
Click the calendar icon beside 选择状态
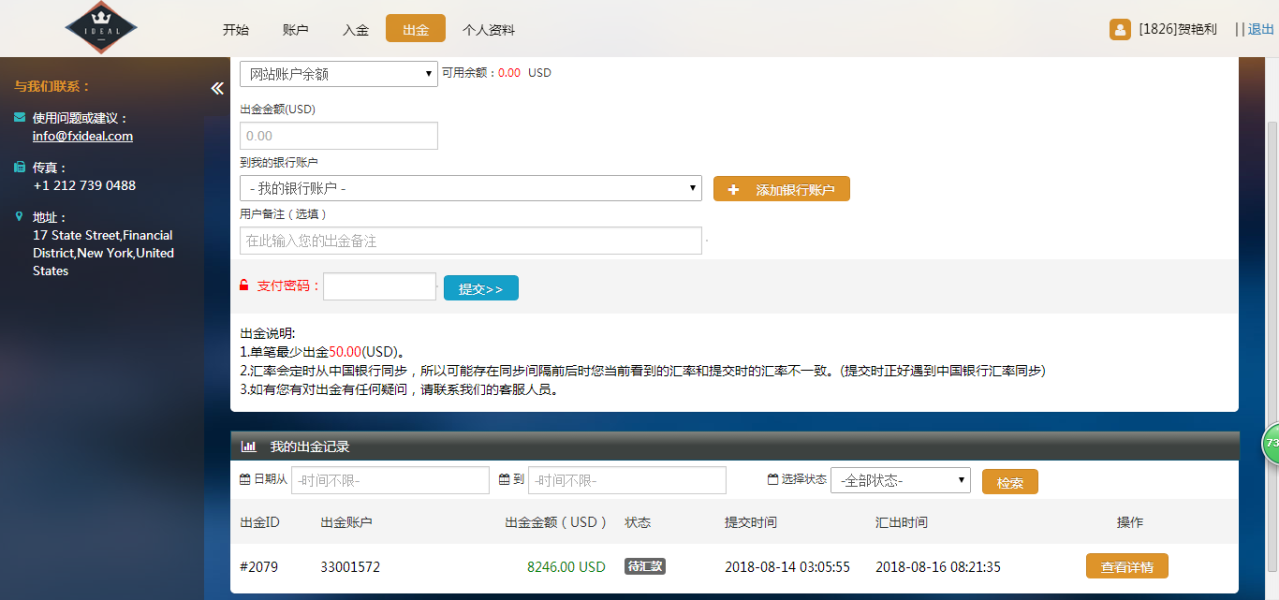pyautogui.click(x=772, y=480)
